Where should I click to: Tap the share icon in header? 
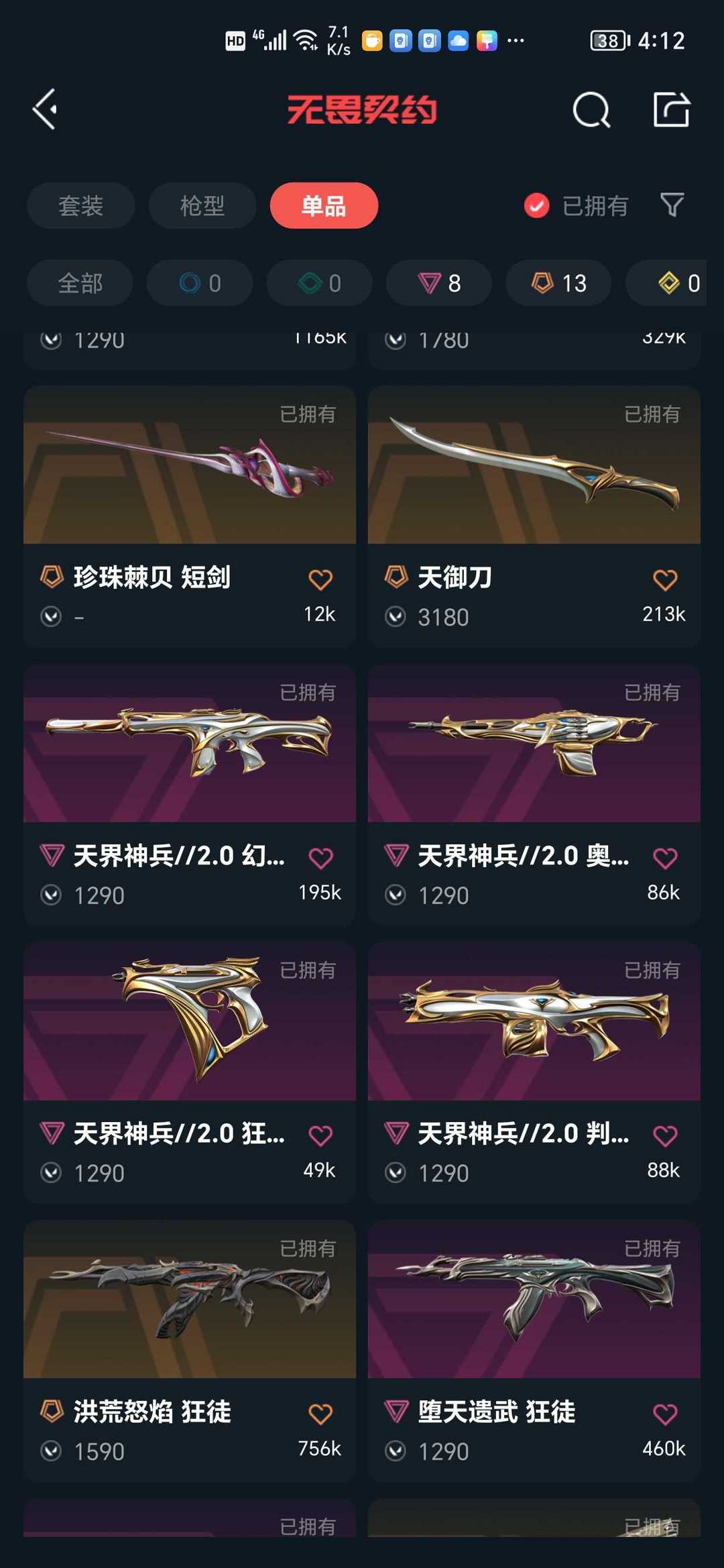pyautogui.click(x=671, y=109)
